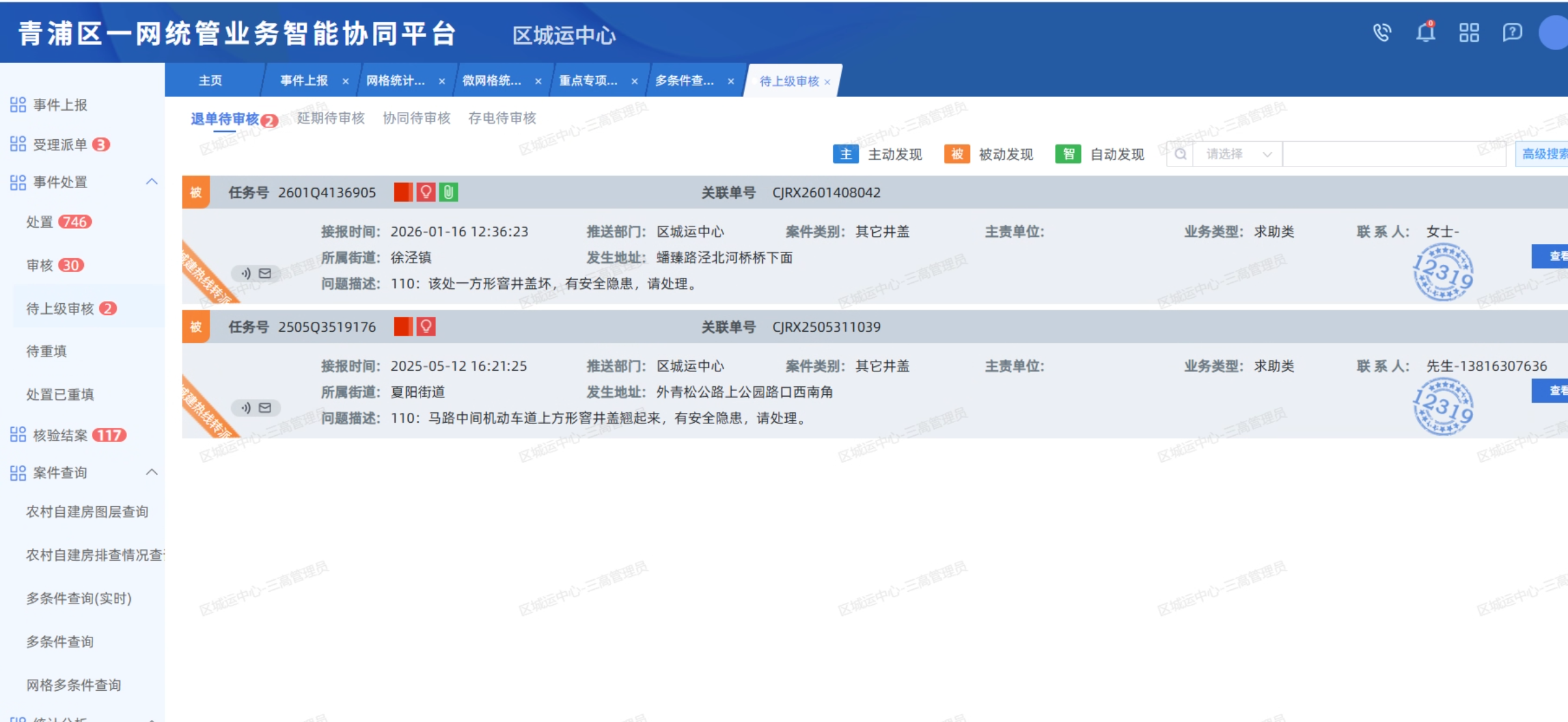The width and height of the screenshot is (1568, 722).
Task: Click green attachment paperclip icon on first task
Action: click(448, 192)
